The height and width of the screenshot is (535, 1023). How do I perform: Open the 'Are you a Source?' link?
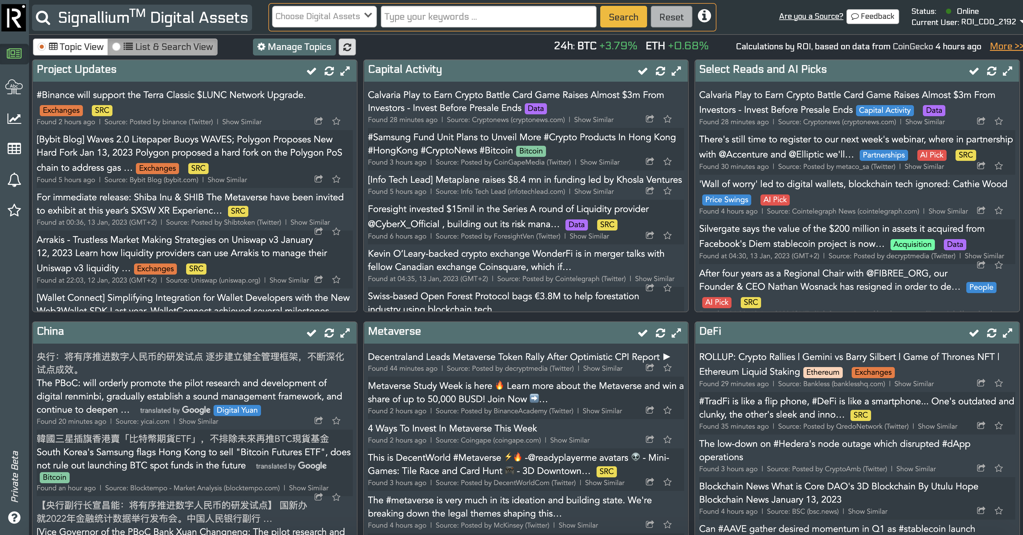(811, 16)
